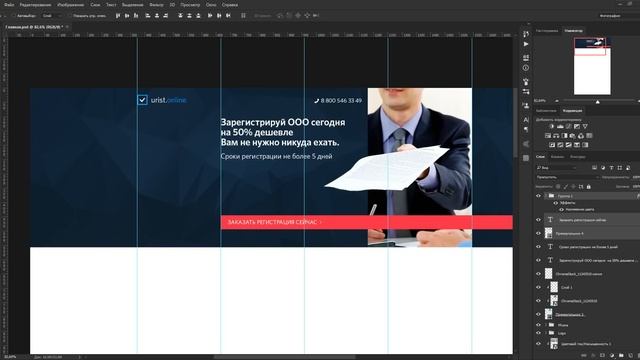
Task: Add an Invert adjustment
Action: pos(552,145)
